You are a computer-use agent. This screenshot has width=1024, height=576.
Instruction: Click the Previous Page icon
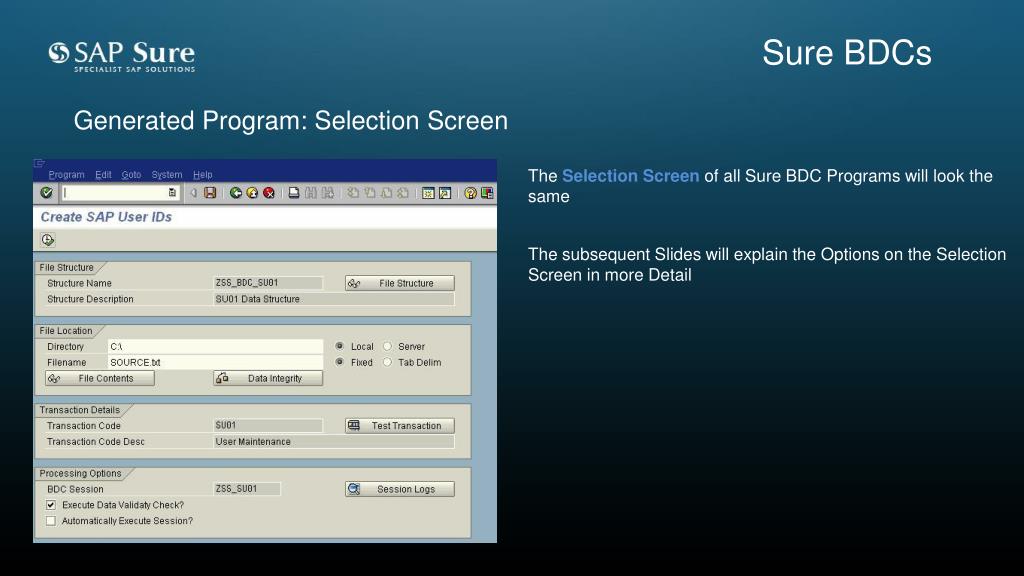[370, 193]
